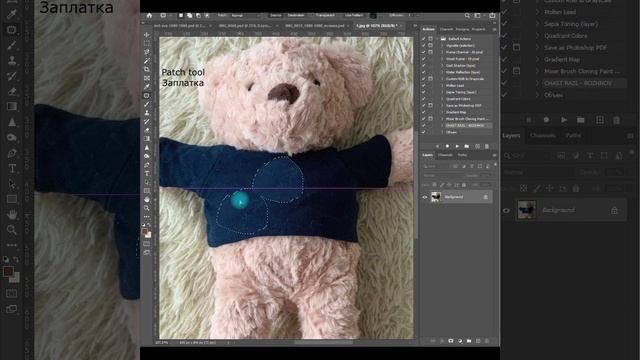Begin recording in center Actions panel

(447, 146)
